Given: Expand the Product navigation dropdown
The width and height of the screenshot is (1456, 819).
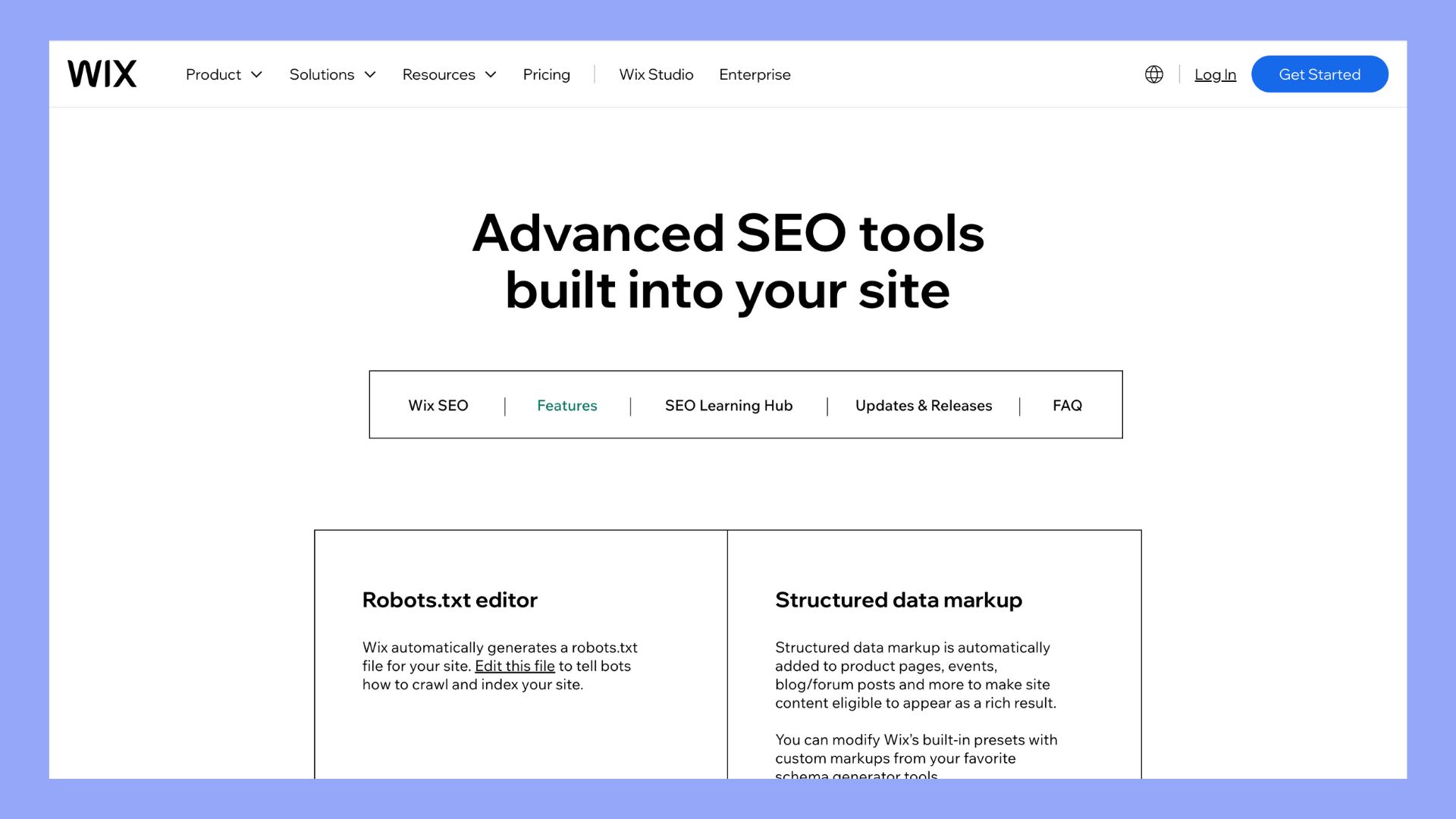Looking at the screenshot, I should [222, 74].
